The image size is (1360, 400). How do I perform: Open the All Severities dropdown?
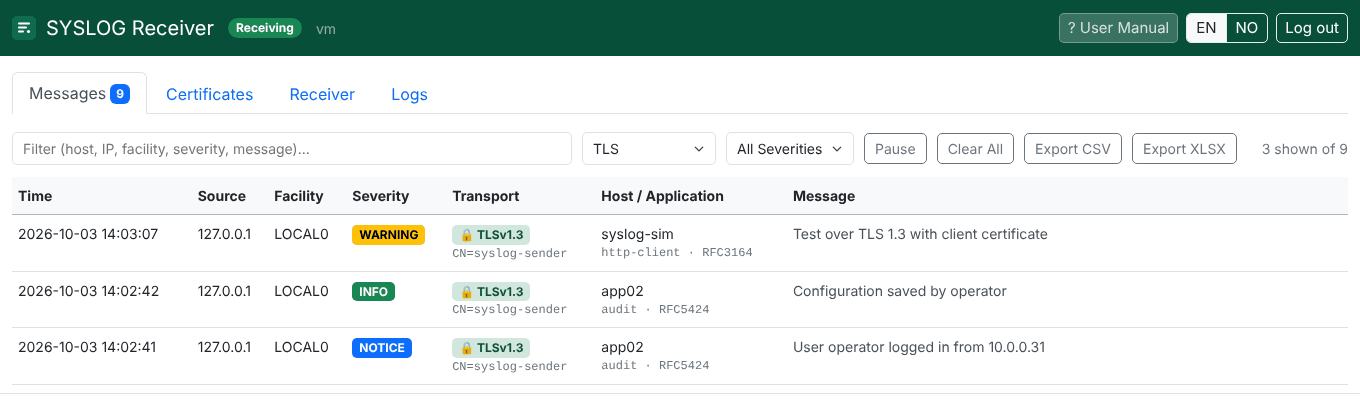(790, 148)
